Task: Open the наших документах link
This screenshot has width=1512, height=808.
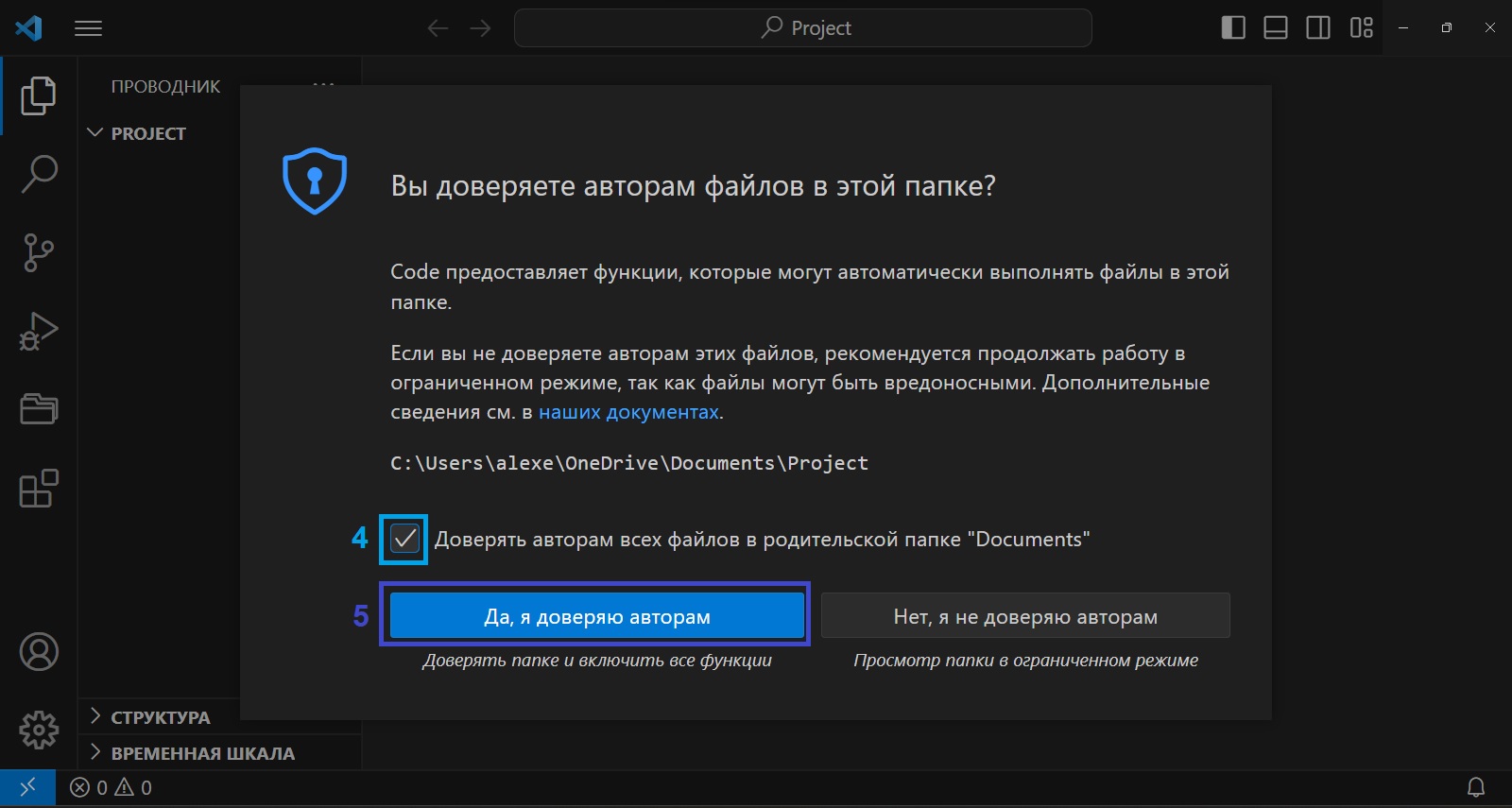Action: click(x=628, y=412)
